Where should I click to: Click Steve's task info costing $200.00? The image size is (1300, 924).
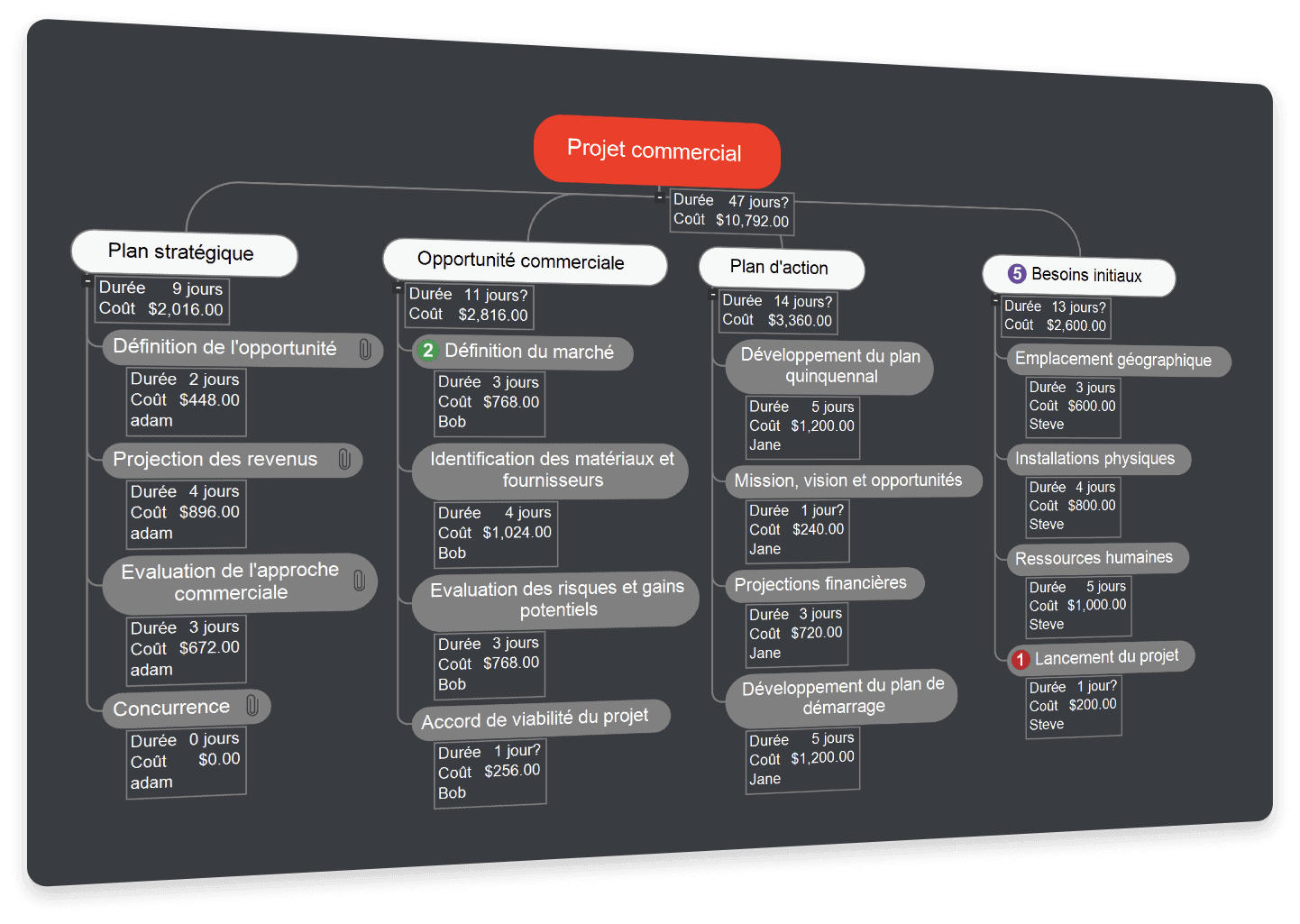[x=1074, y=707]
